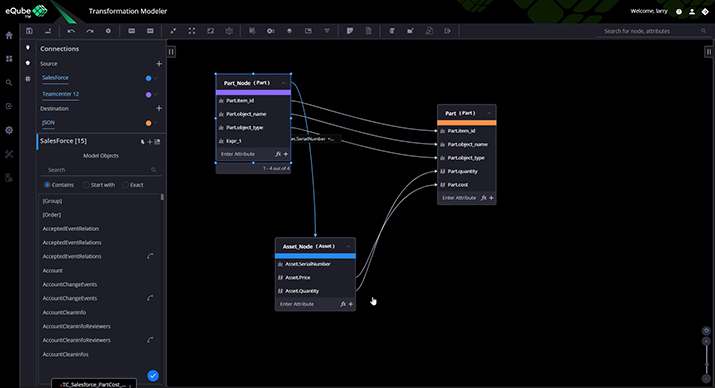Select the AccountCleanInfos model object
Viewport: 715px width, 388px height.
[66, 354]
